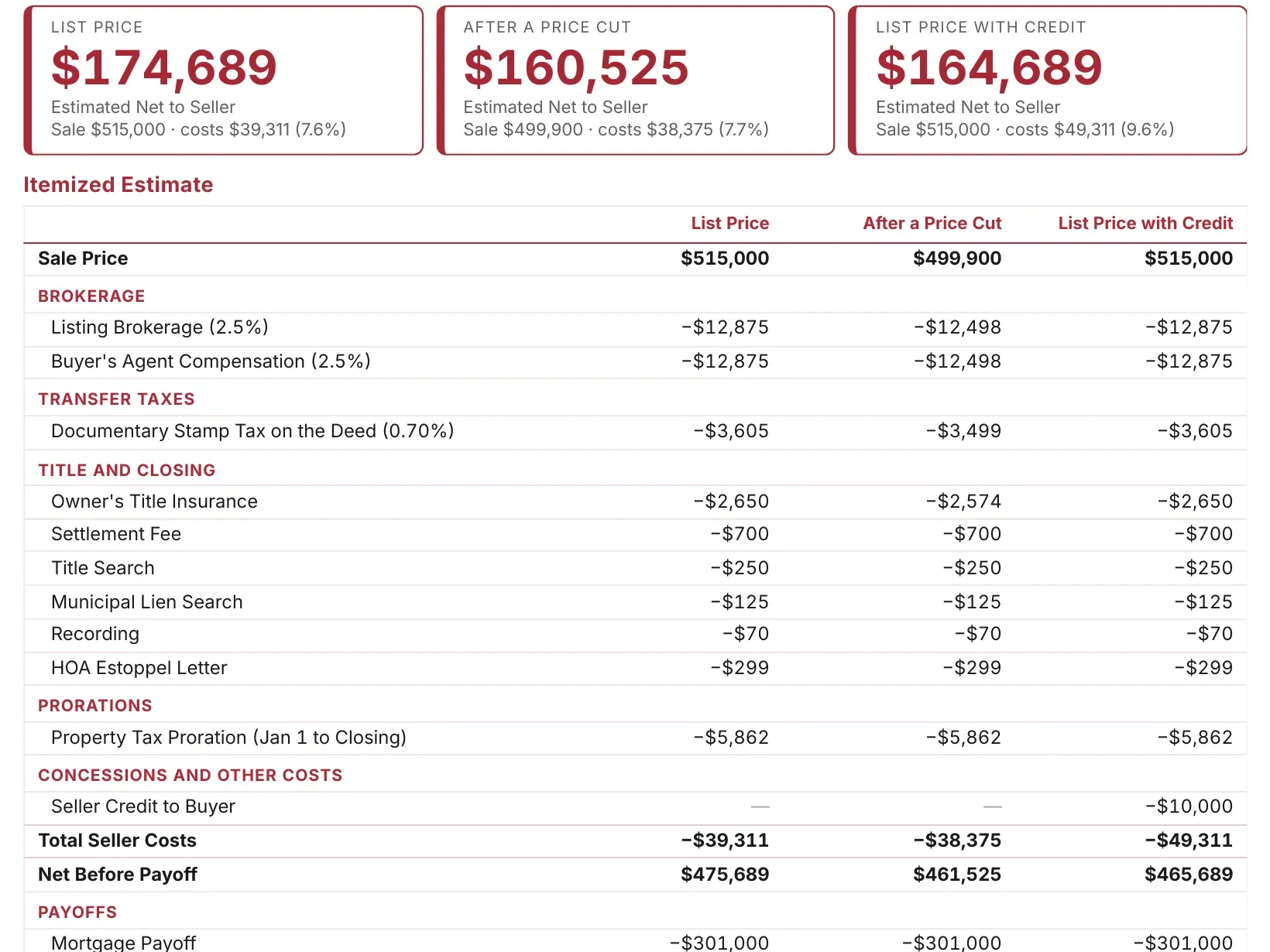1270x952 pixels.
Task: Click the Settlement Fee row label
Action: [116, 534]
